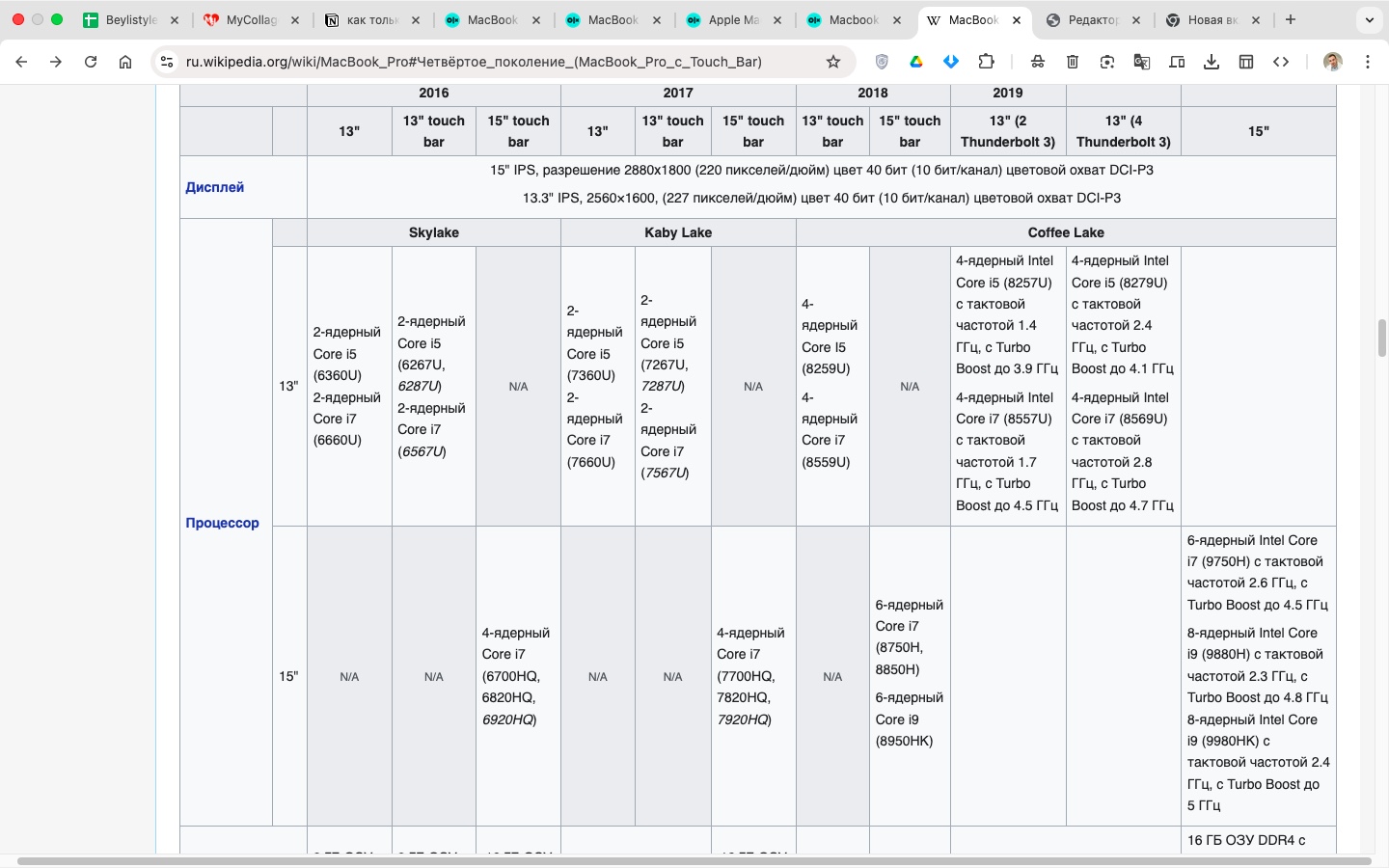Close the Apple Ma tab
Screen dimensions: 1389x868
coord(776,19)
